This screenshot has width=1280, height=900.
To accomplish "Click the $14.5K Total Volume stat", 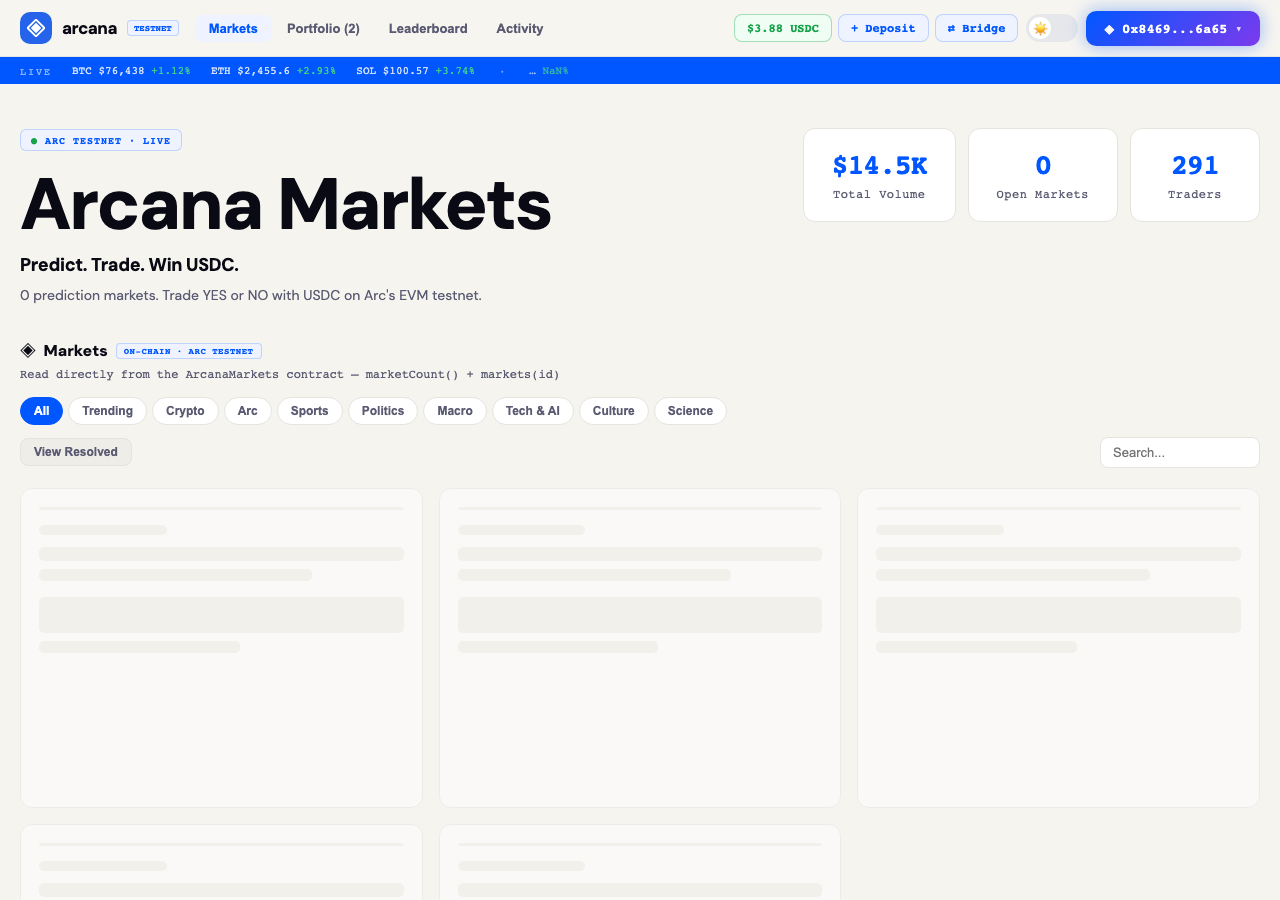I will [x=879, y=175].
